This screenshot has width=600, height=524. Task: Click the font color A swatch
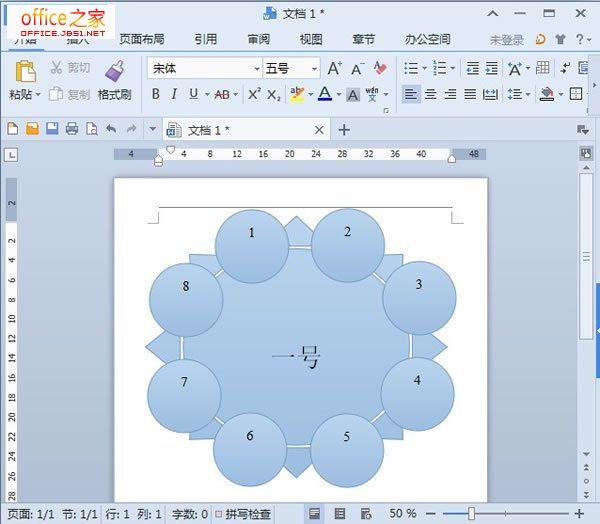click(325, 94)
